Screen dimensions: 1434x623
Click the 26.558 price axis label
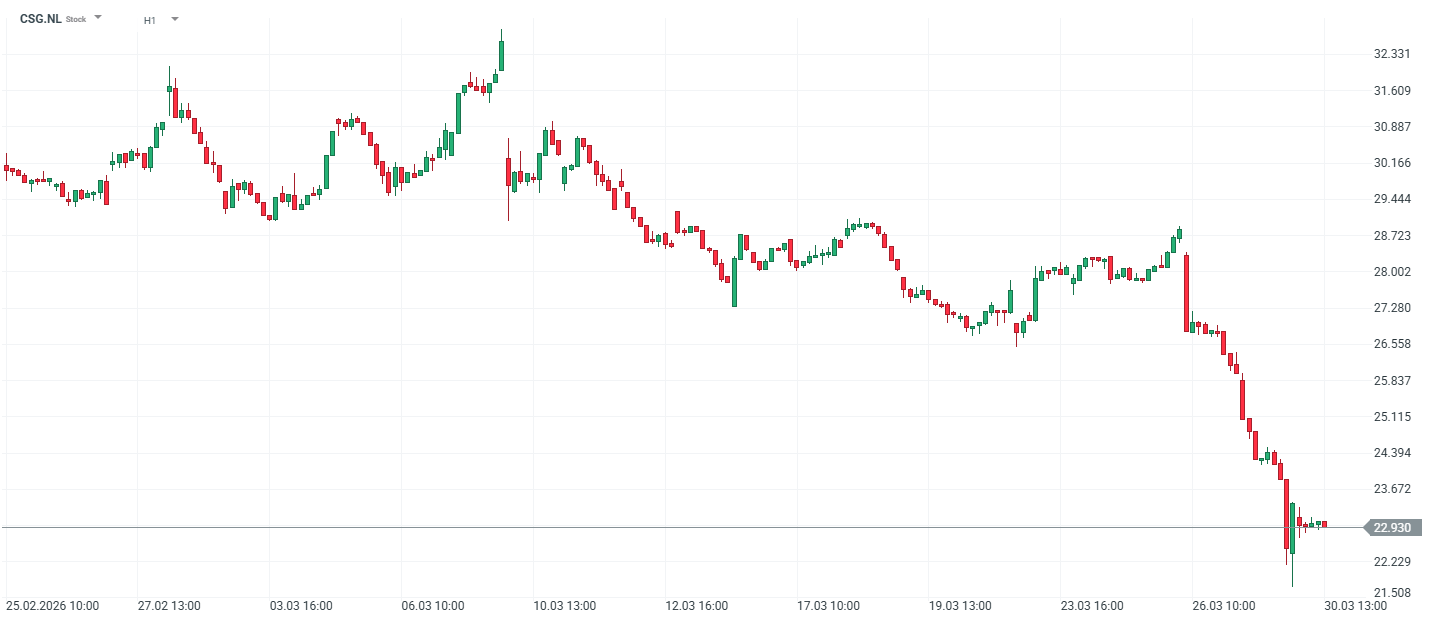pos(1391,344)
